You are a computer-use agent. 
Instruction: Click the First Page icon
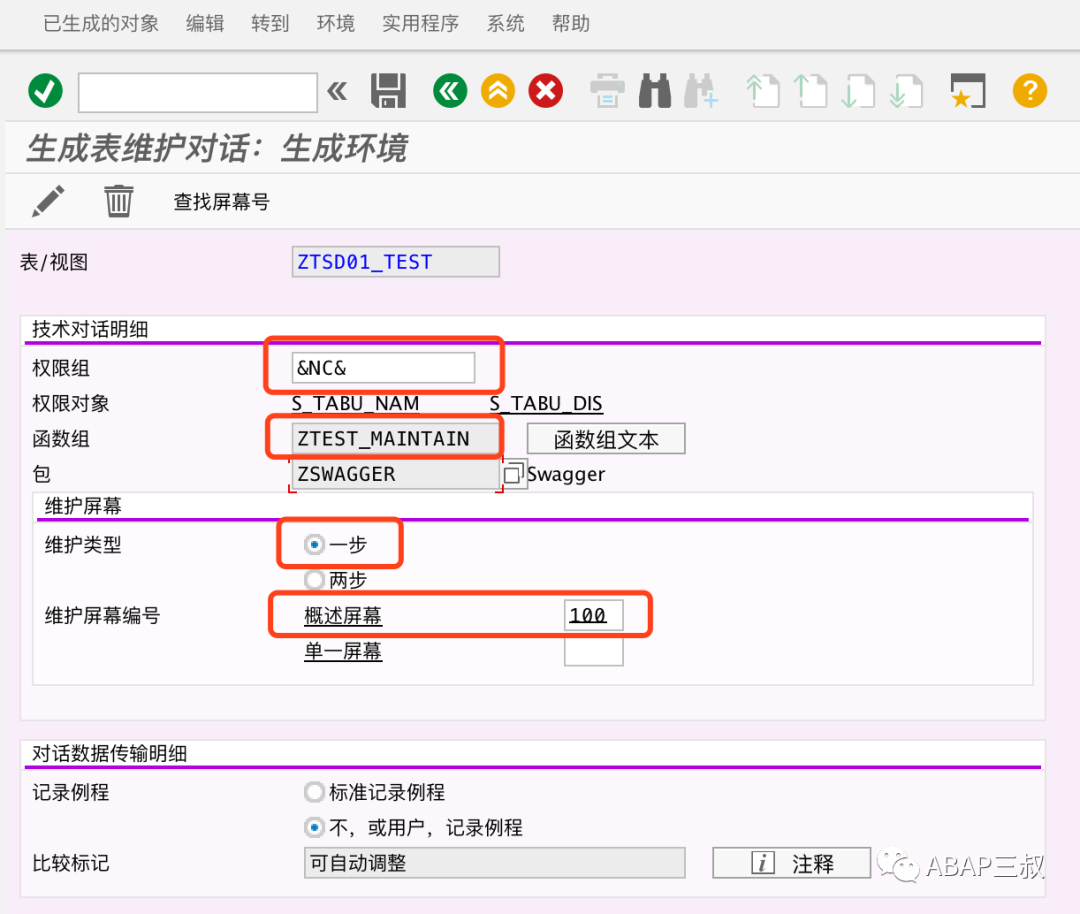click(763, 91)
